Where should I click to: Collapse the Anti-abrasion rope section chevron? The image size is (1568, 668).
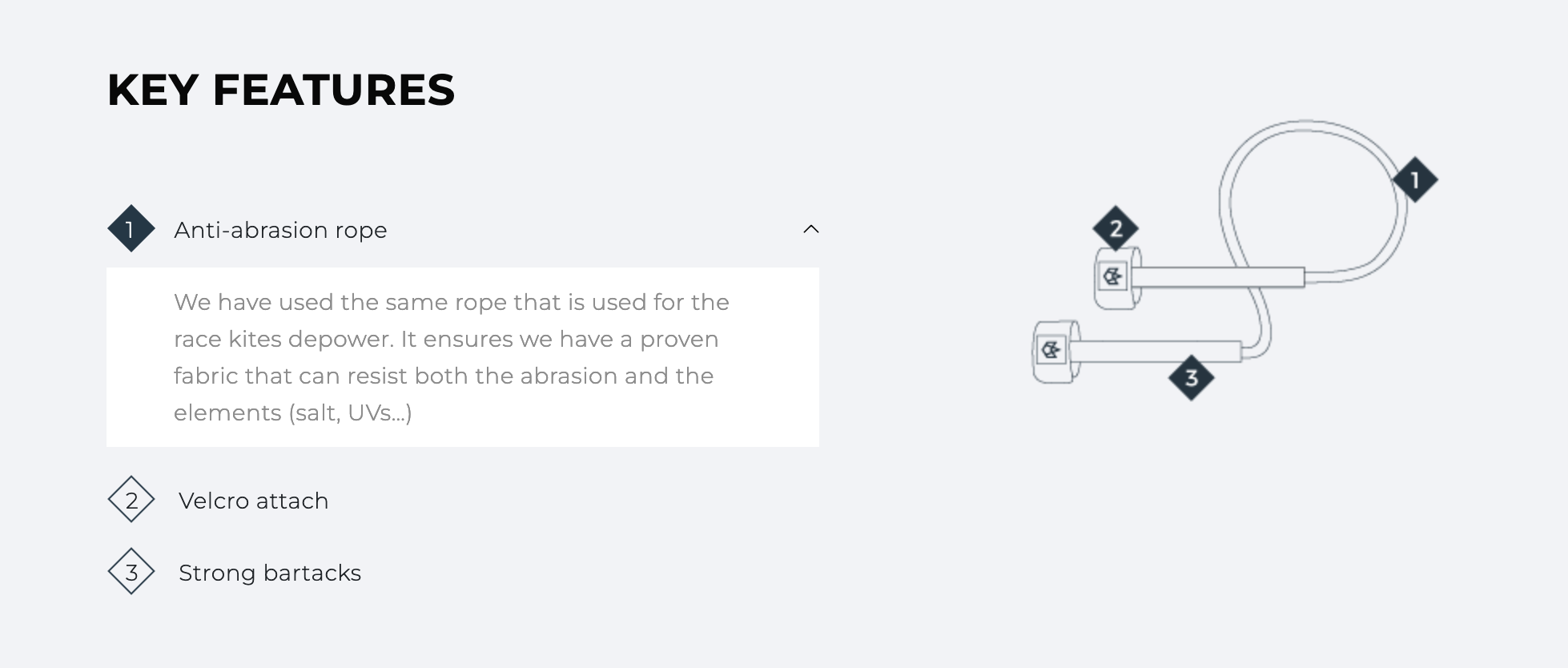click(x=810, y=229)
